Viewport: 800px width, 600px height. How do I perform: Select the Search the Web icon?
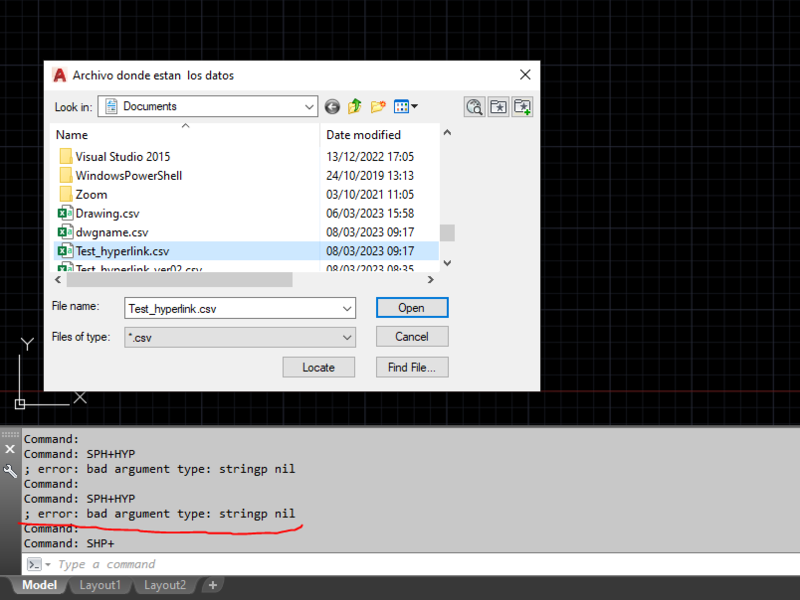click(474, 106)
